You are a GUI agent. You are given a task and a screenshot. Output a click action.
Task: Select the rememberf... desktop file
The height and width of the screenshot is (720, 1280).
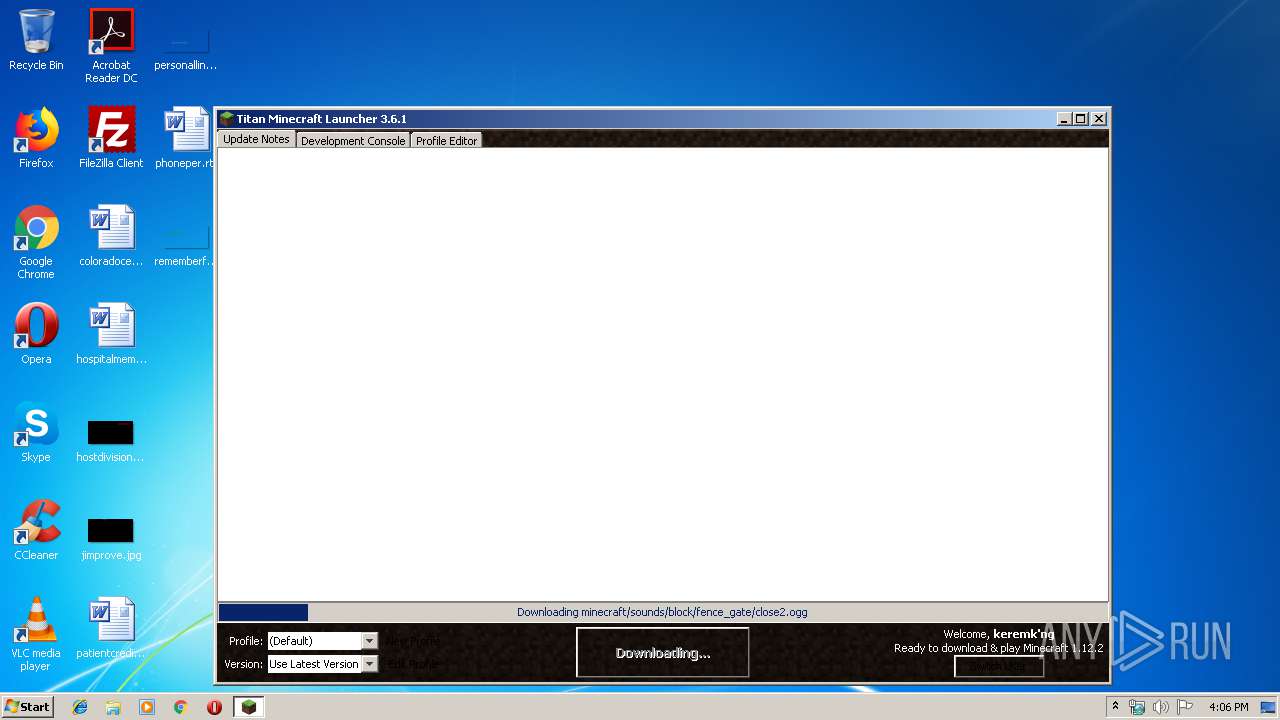tap(186, 246)
